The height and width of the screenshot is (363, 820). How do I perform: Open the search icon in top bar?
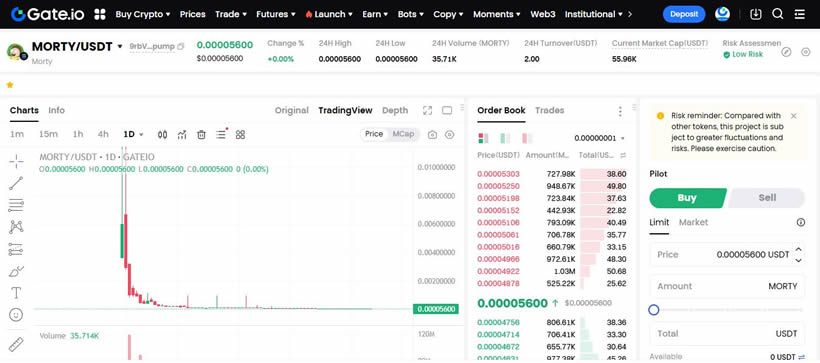[778, 14]
